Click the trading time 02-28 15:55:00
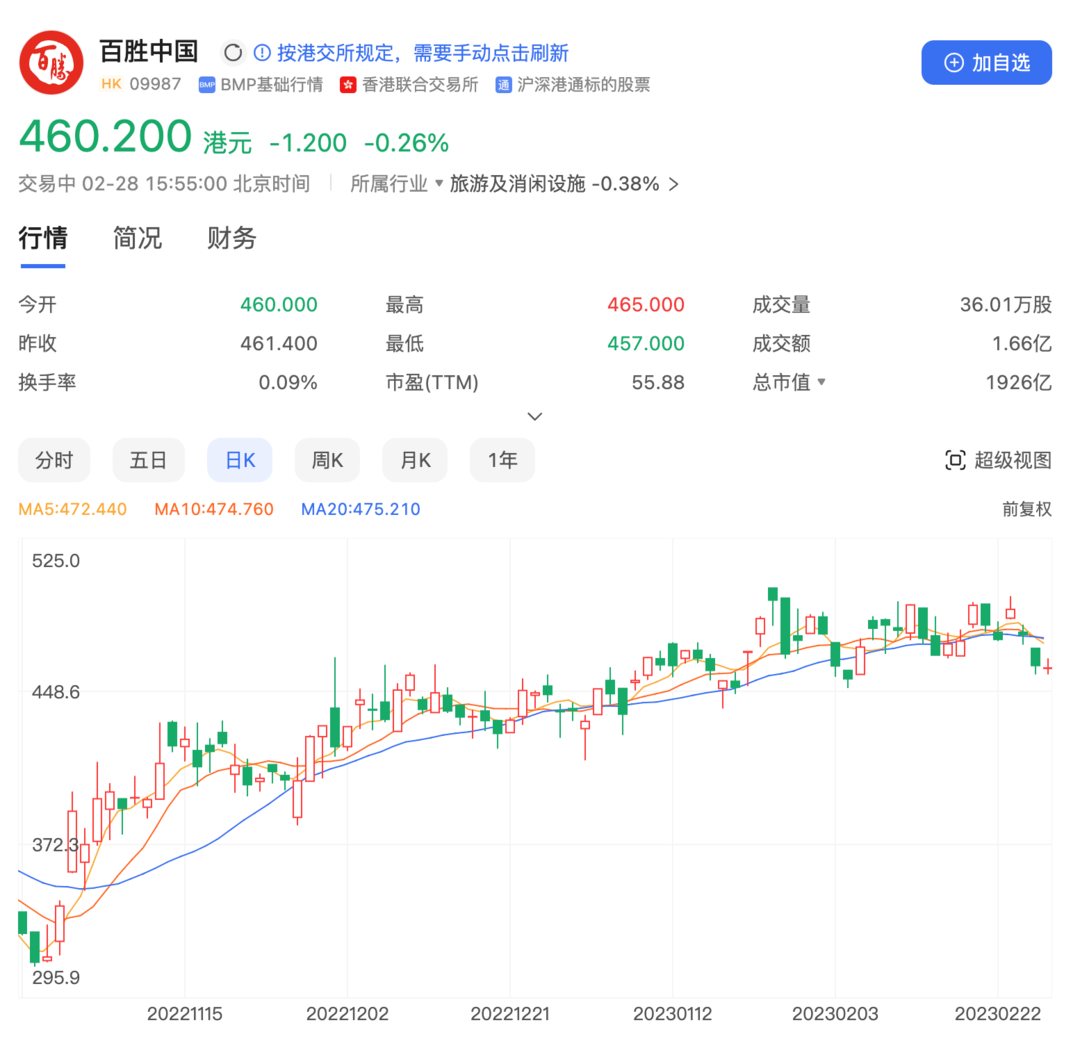This screenshot has height=1041, width=1080. click(154, 184)
